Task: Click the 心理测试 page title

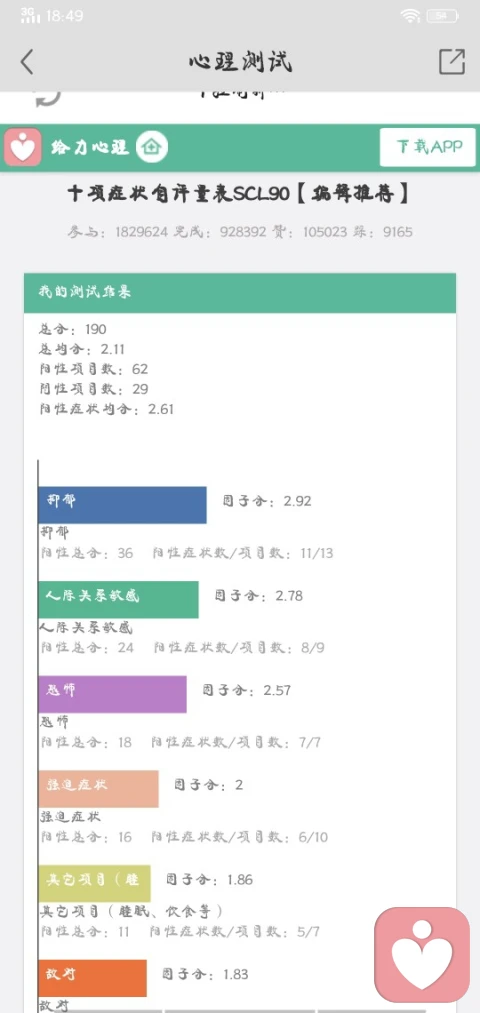Action: pos(240,63)
